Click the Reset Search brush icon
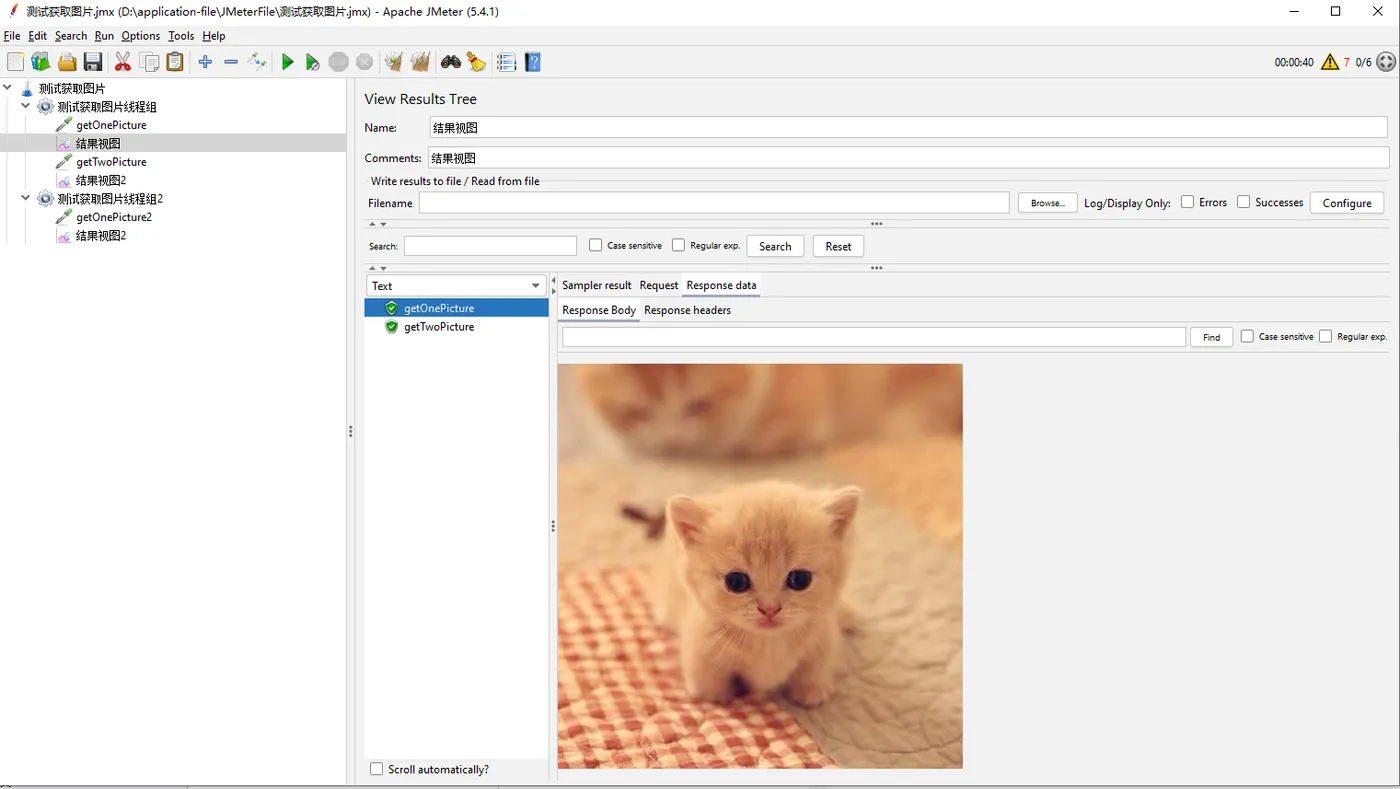This screenshot has width=1400, height=789. tap(477, 62)
